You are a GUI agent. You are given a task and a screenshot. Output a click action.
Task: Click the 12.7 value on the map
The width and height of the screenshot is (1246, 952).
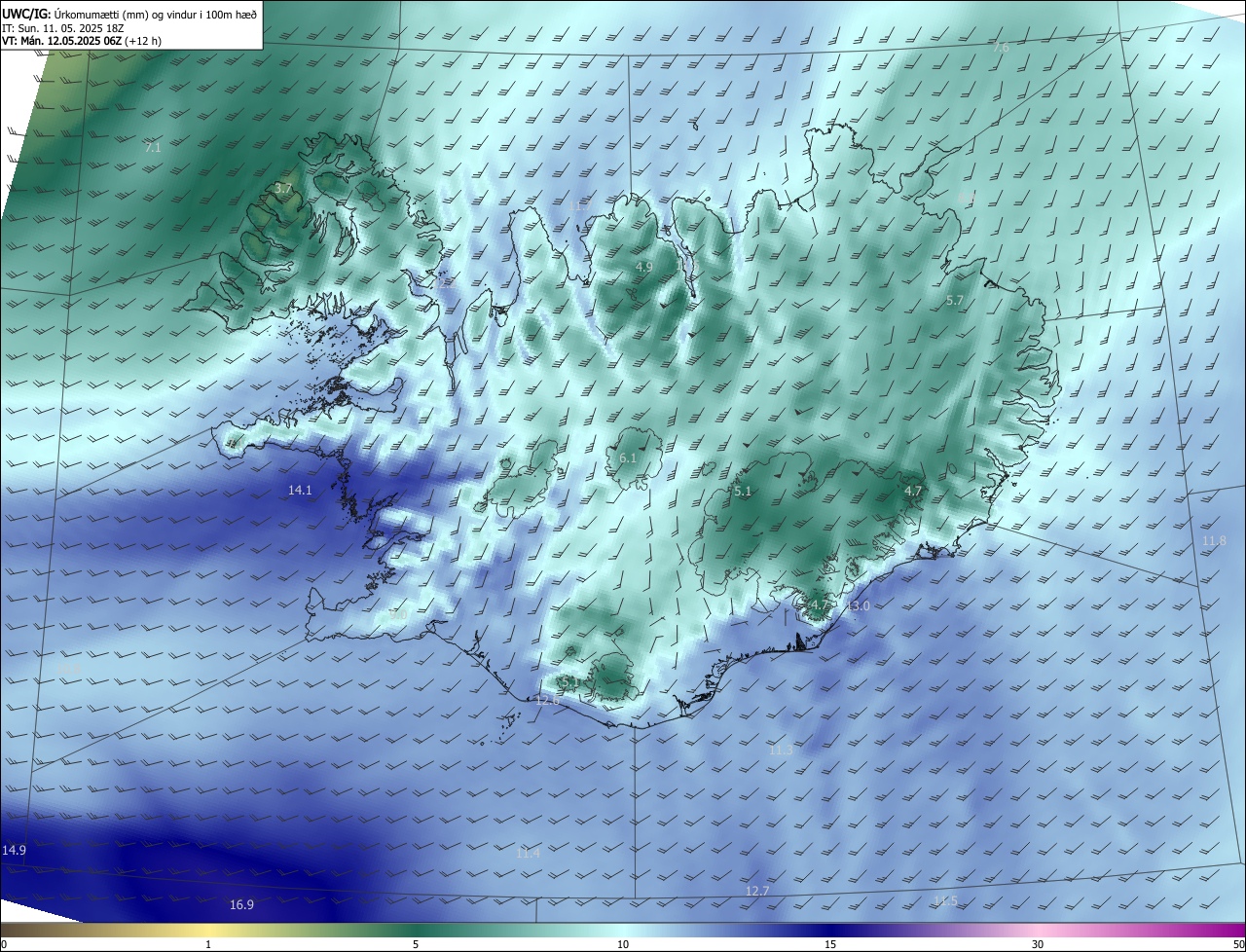(757, 892)
